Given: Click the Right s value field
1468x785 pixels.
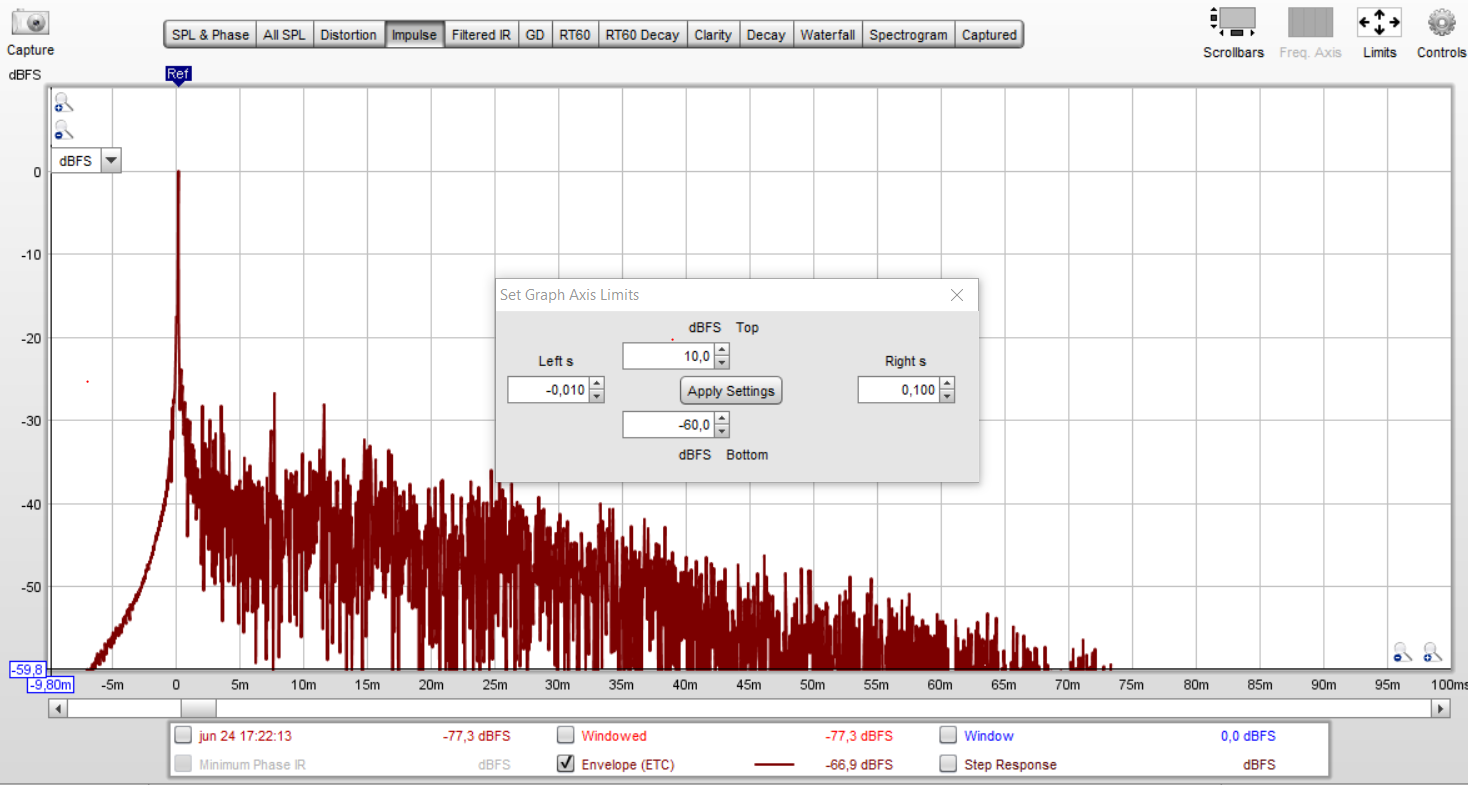Looking at the screenshot, I should point(898,390).
